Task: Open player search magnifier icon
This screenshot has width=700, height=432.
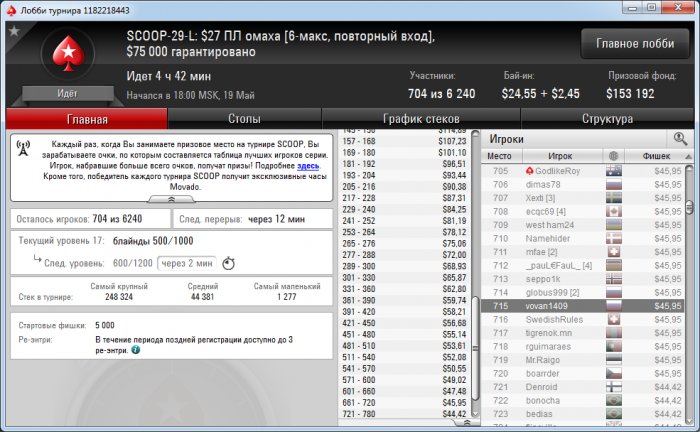Action: pyautogui.click(x=680, y=139)
